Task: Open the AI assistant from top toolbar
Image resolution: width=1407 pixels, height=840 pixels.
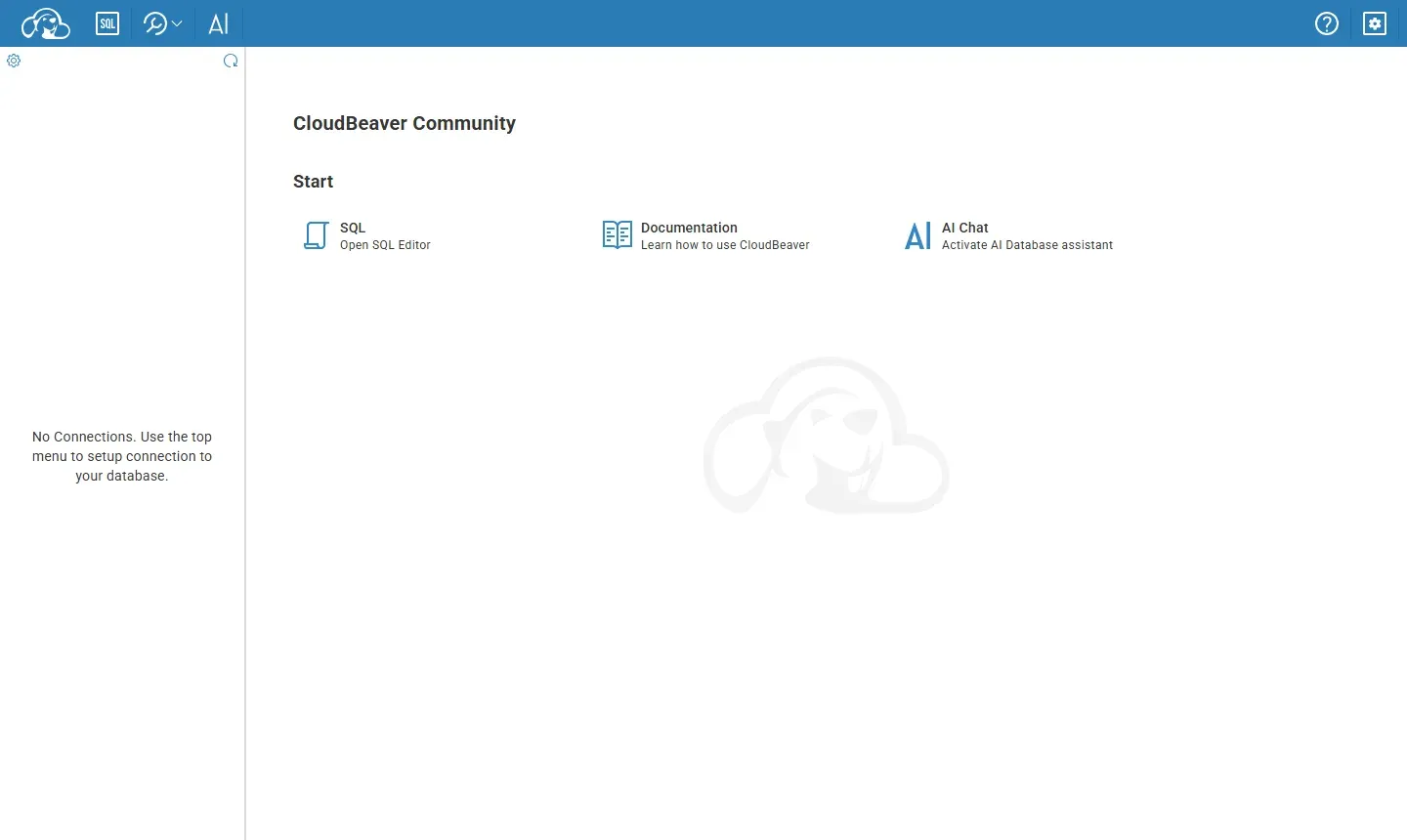Action: [x=219, y=23]
